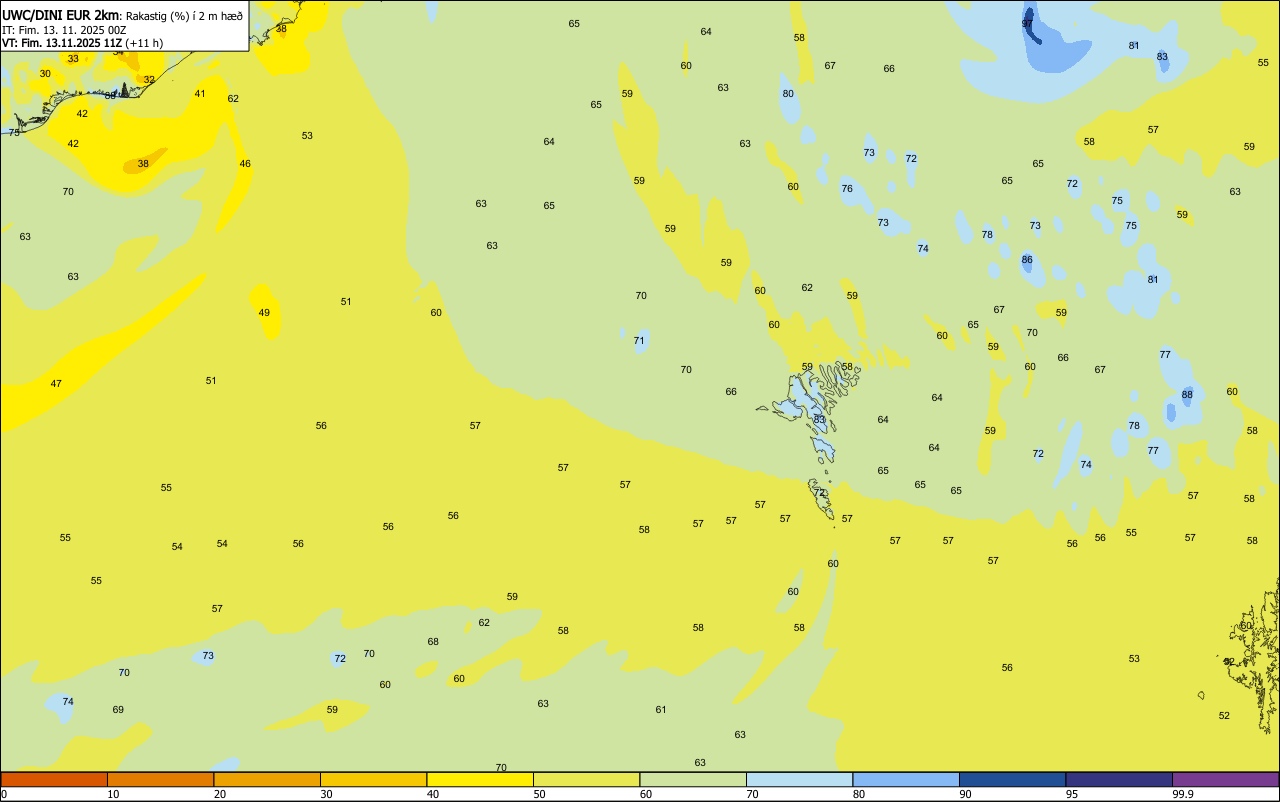This screenshot has width=1280, height=802.
Task: Click the 'IT: Fim. 13. 11. 2025 00Z' line
Action: [x=64, y=30]
